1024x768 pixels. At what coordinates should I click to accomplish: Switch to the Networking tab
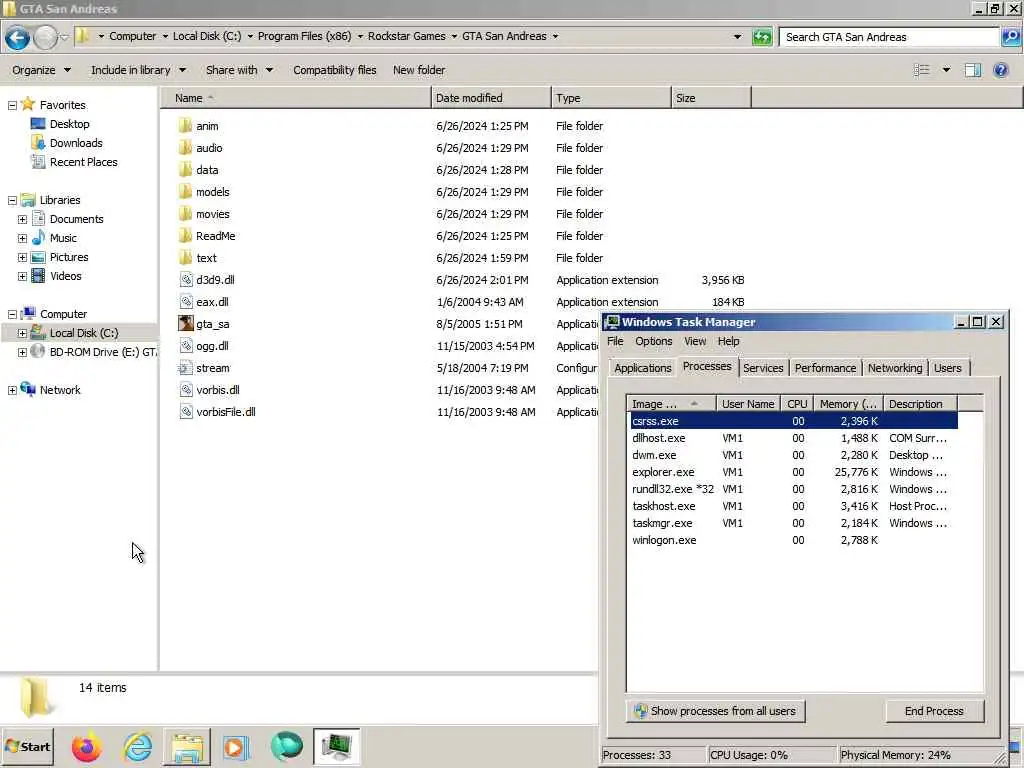click(x=895, y=368)
